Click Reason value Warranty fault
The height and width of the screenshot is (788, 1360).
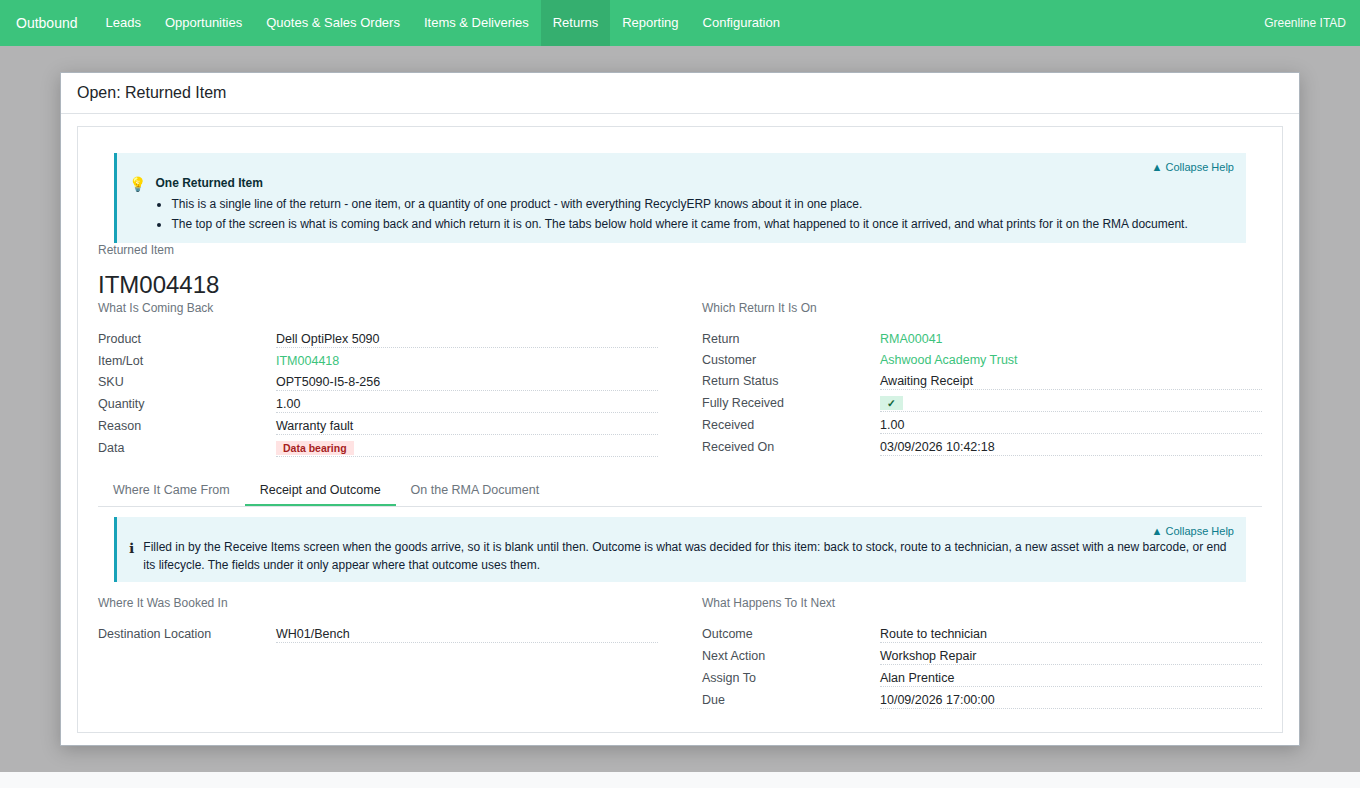315,426
